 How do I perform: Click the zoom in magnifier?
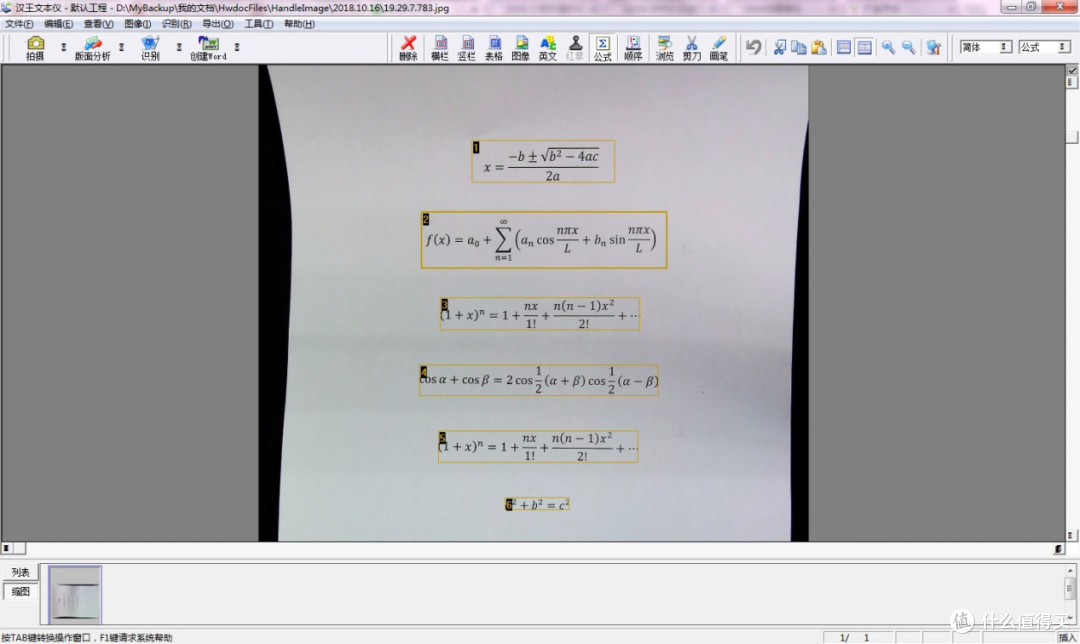[x=889, y=47]
